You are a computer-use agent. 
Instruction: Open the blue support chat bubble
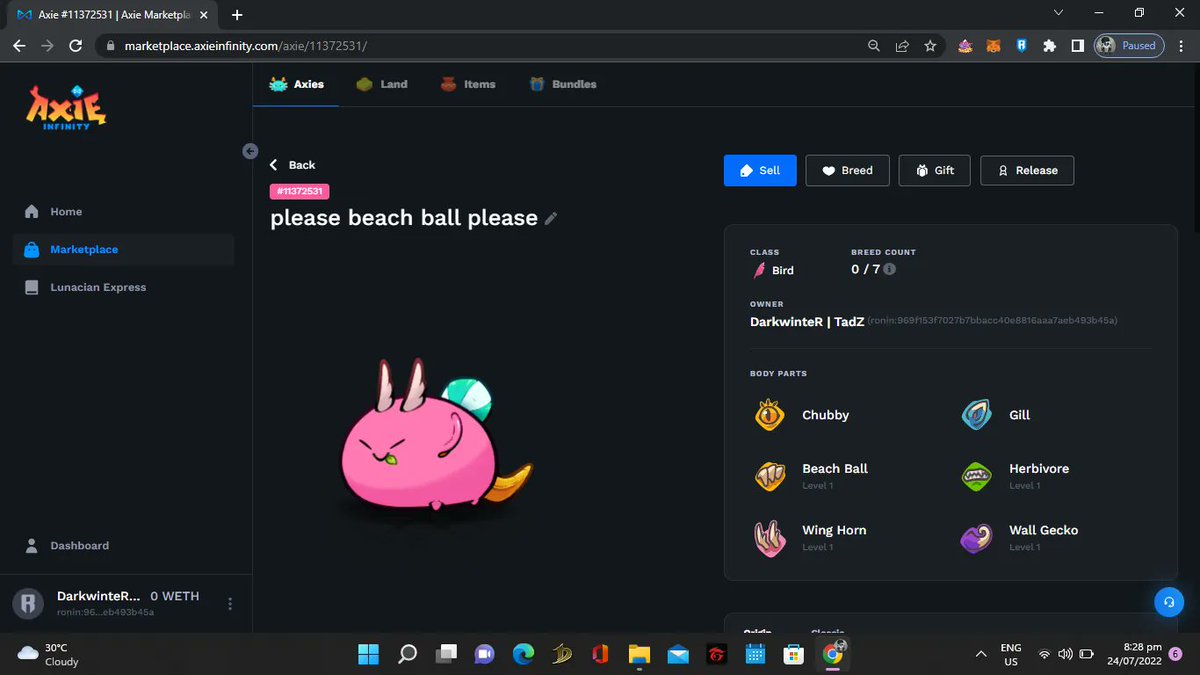(1168, 602)
